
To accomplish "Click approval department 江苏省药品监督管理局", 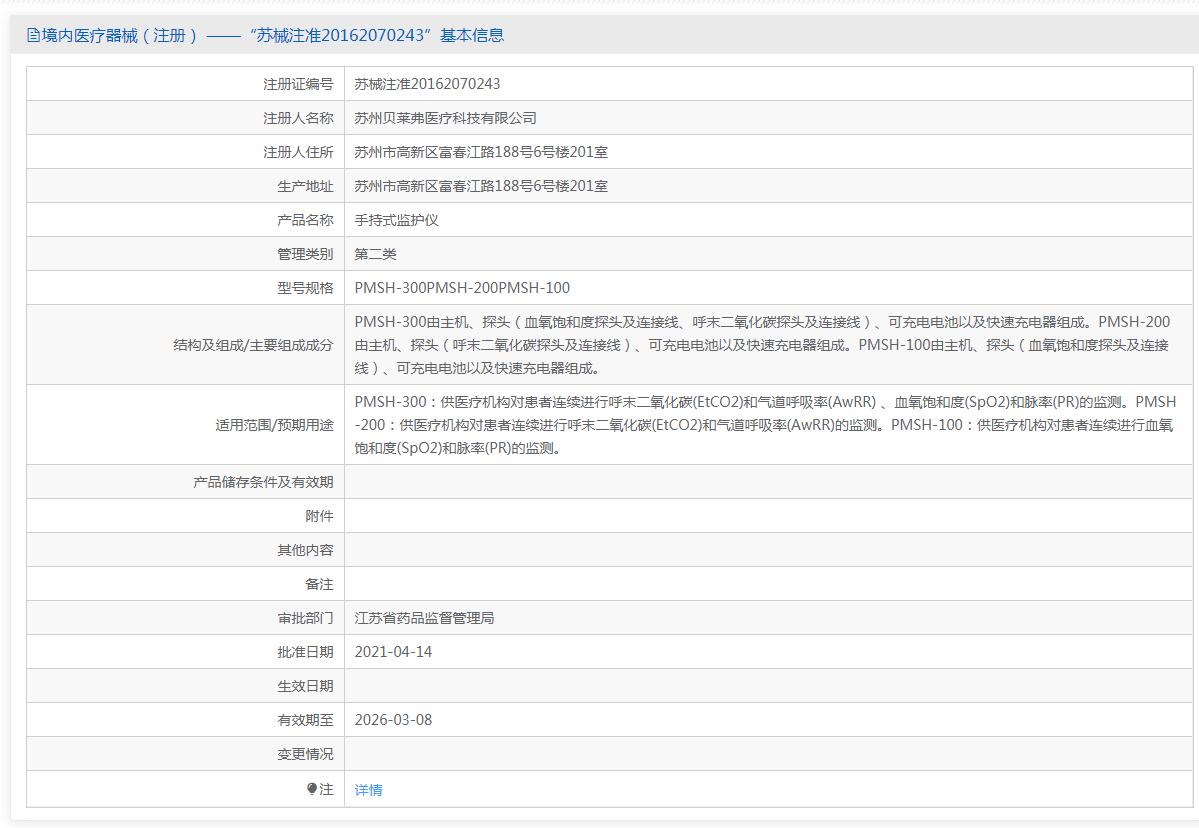I will click(x=424, y=618).
